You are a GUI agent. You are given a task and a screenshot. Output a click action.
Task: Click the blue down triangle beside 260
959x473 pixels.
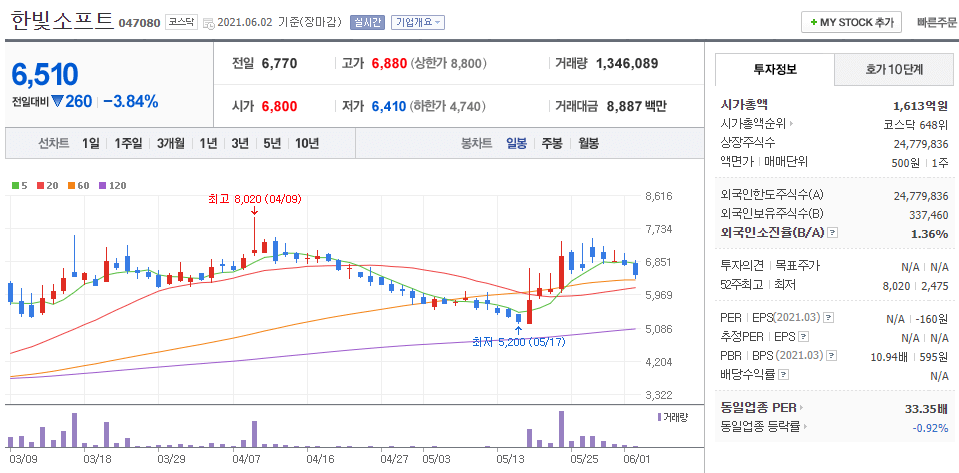point(57,101)
